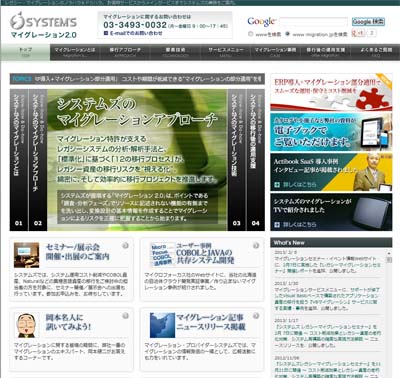Select the 'www' search radio button
This screenshot has width=400, height=378.
[x=251, y=34]
